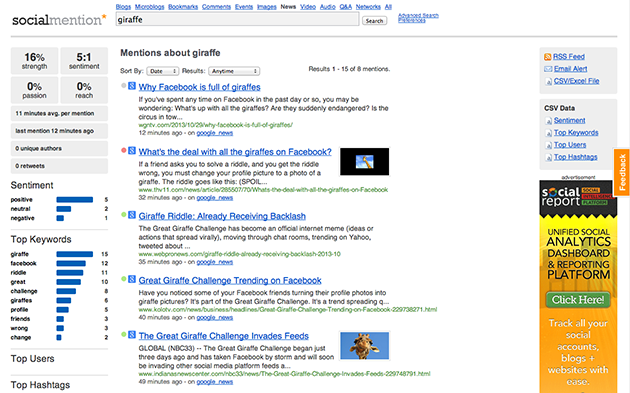Image resolution: width=630 pixels, height=393 pixels.
Task: Click the RSS Feed orange icon
Action: (548, 57)
